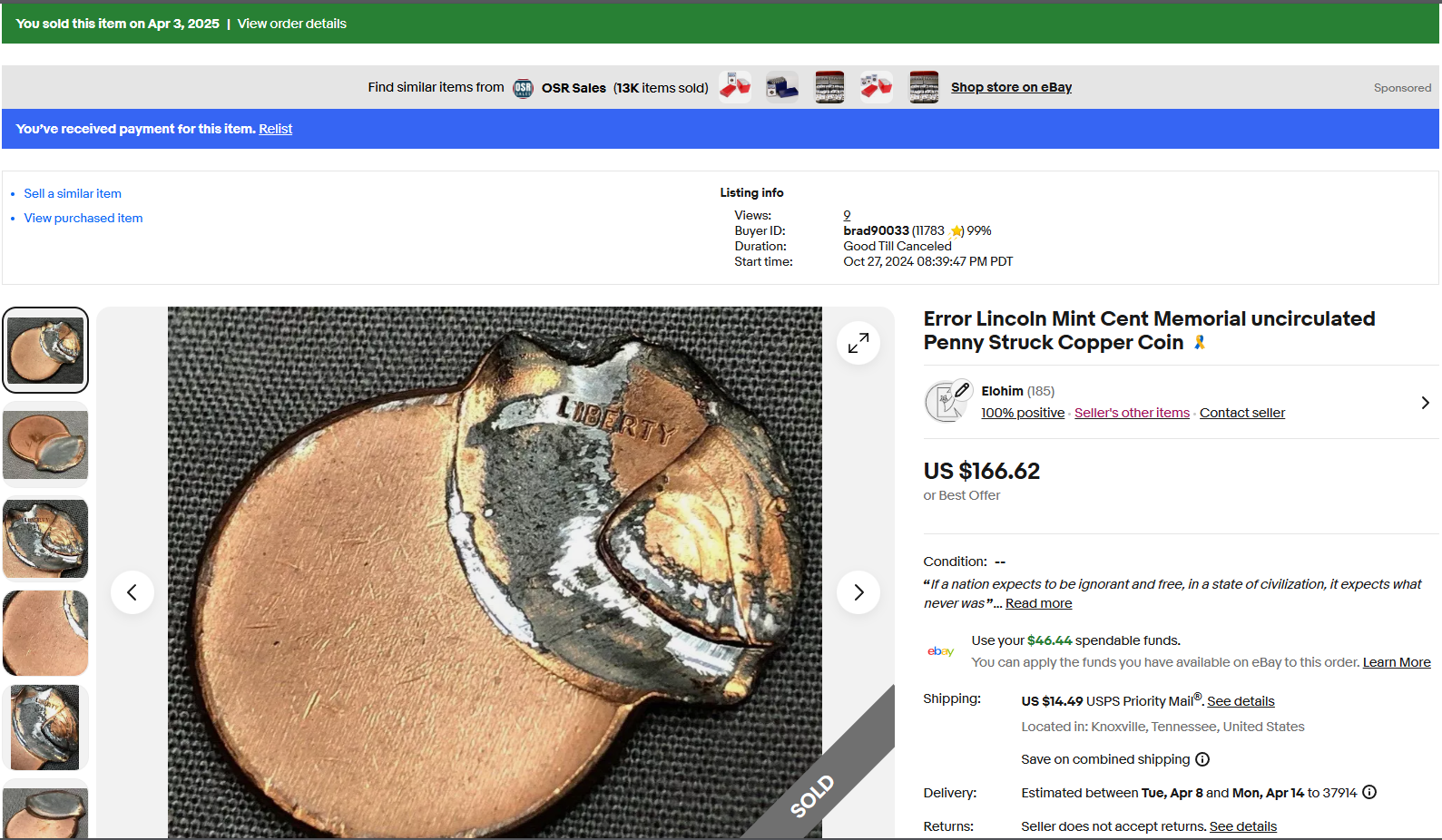Show the next coin photo

(x=858, y=592)
